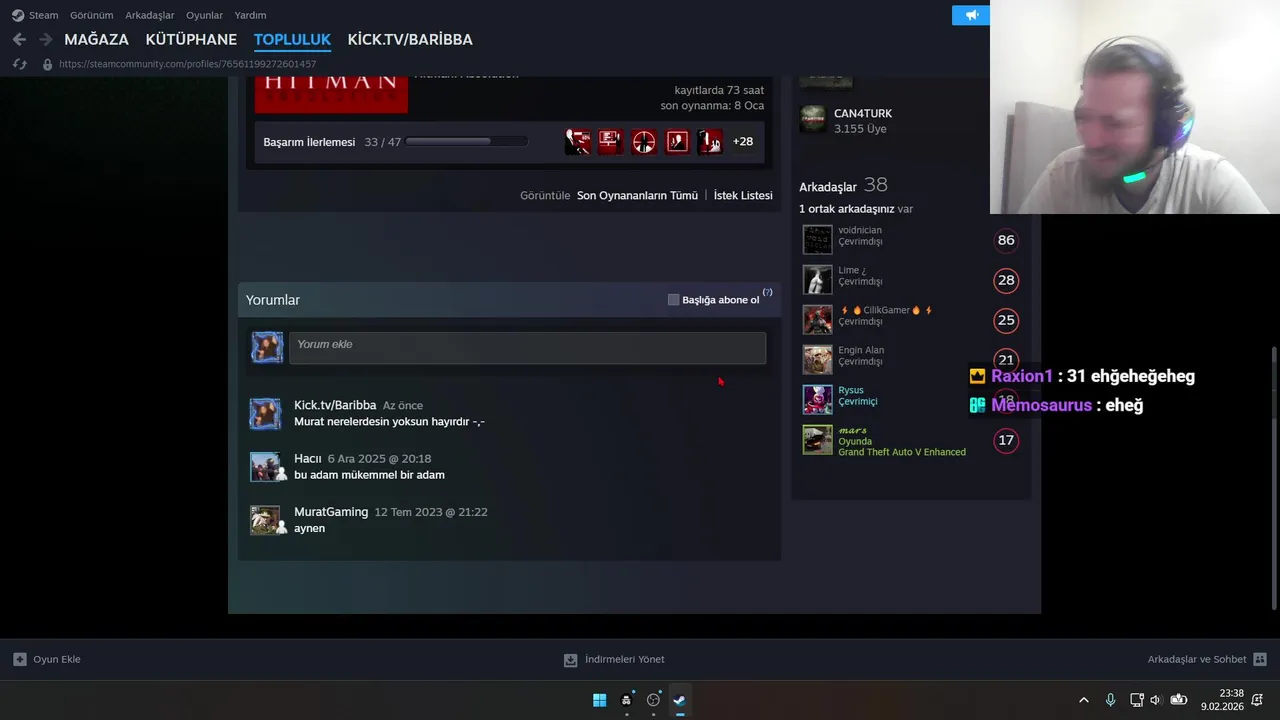Click the padlock icon beside the URL

click(x=46, y=64)
